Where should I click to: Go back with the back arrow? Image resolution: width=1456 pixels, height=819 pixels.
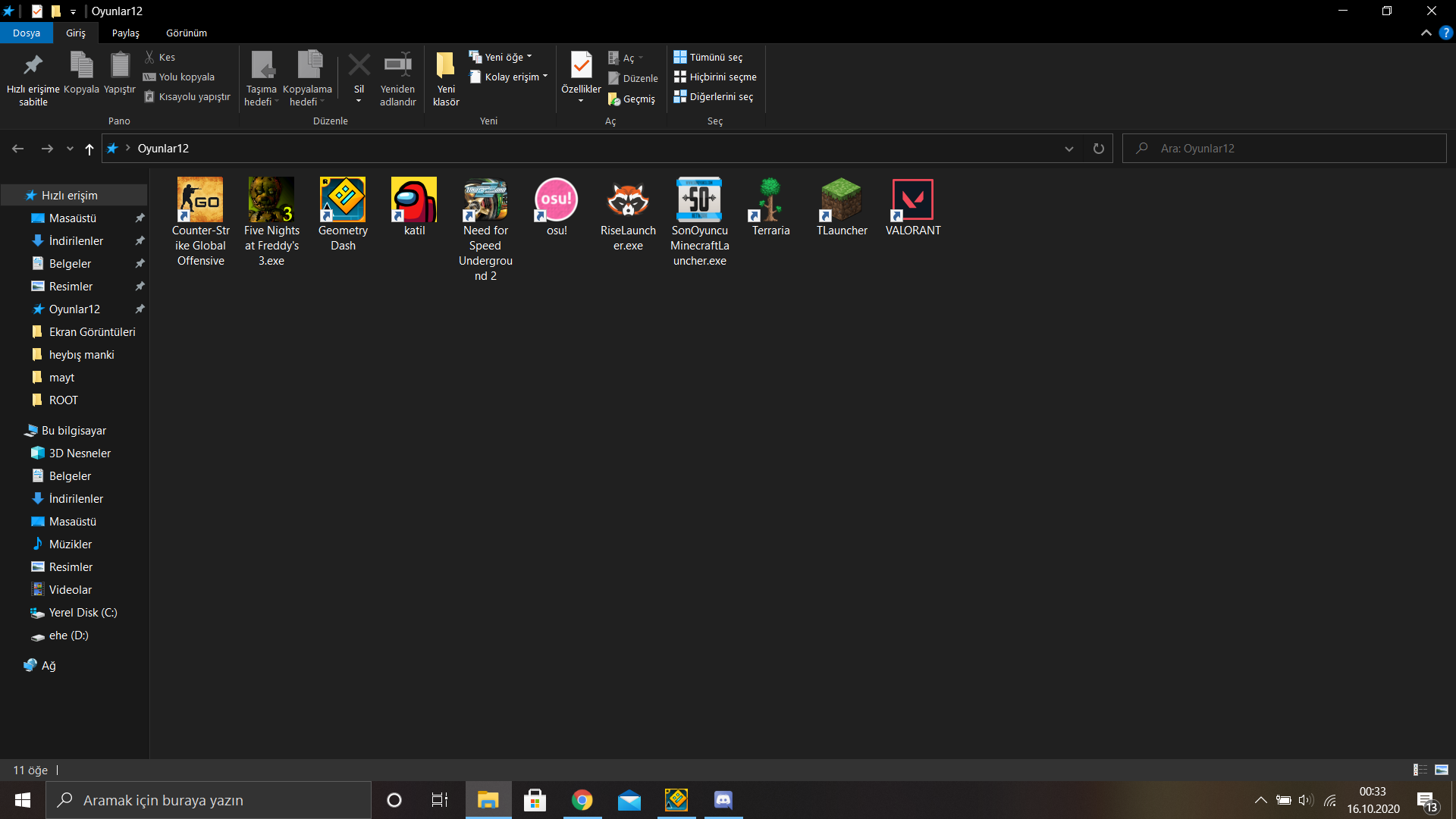pyautogui.click(x=18, y=149)
